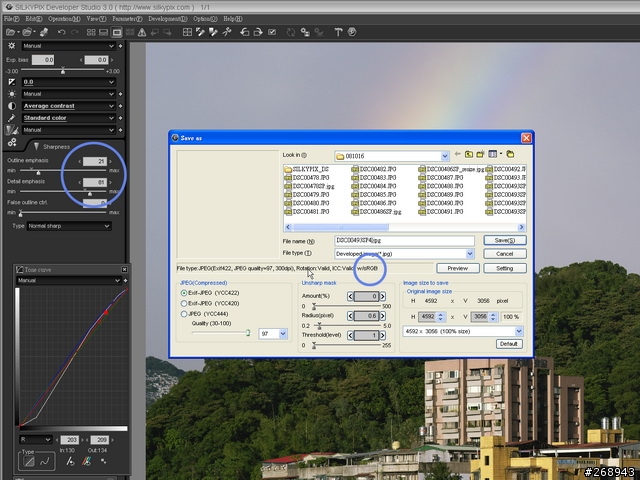Open the Look in folder dropdown
Image resolution: width=640 pixels, height=480 pixels.
(445, 156)
